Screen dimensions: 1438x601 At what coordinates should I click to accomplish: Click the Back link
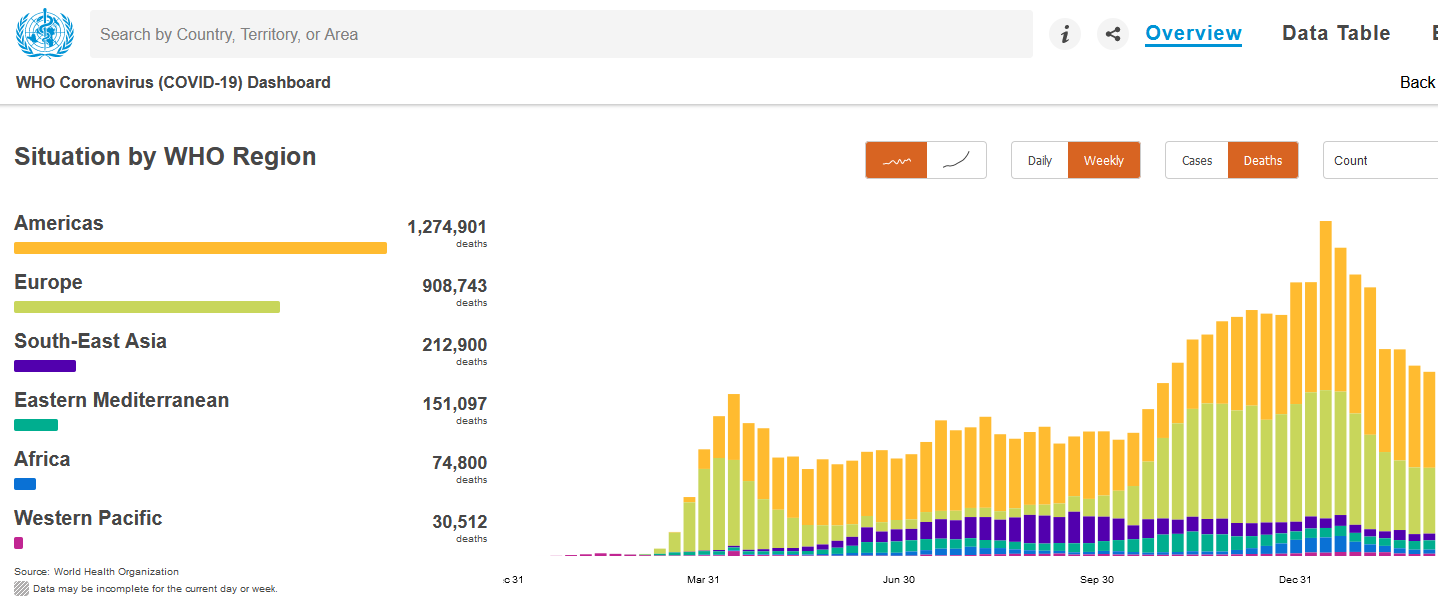tap(1418, 82)
